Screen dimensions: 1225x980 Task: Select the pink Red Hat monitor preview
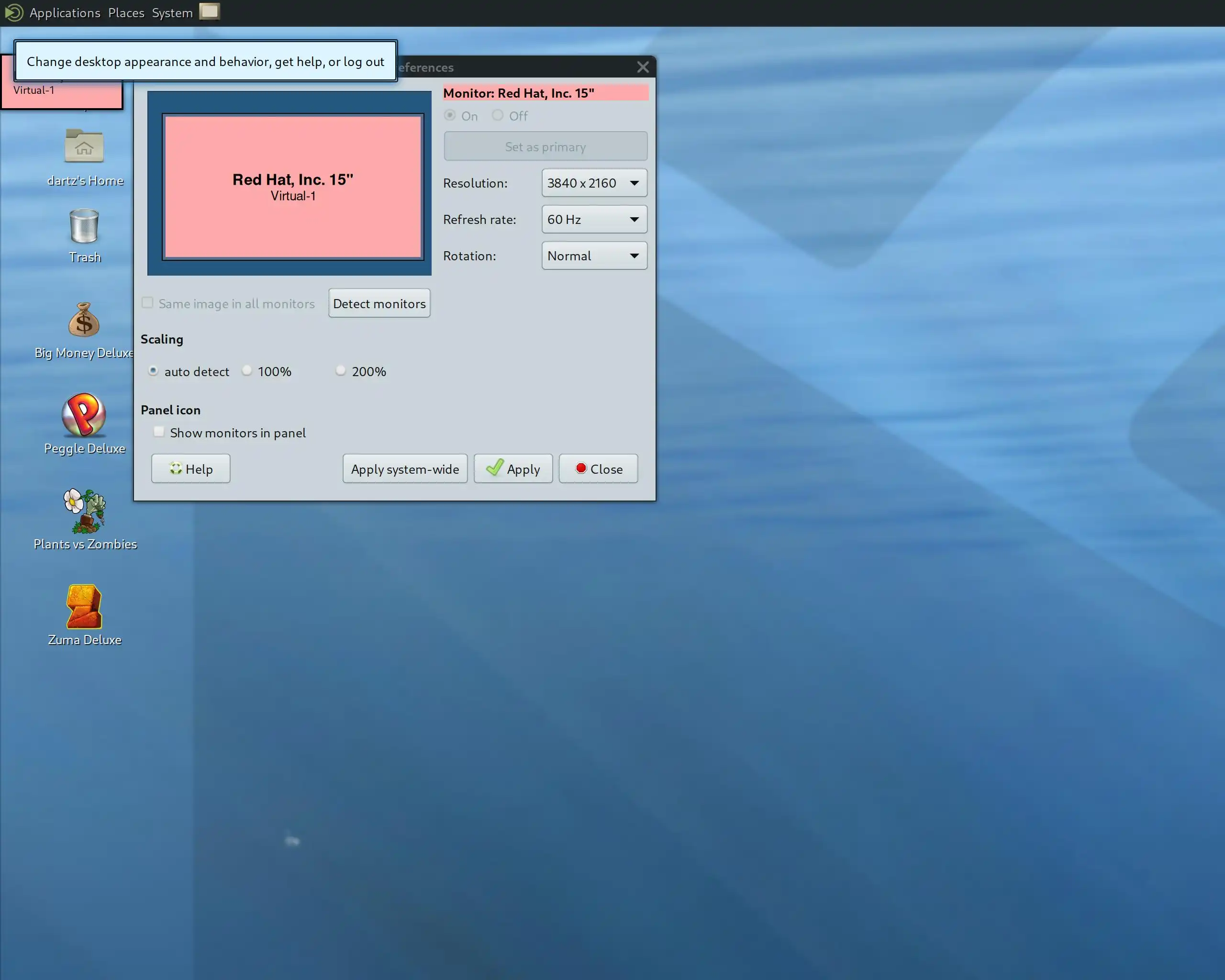[293, 187]
